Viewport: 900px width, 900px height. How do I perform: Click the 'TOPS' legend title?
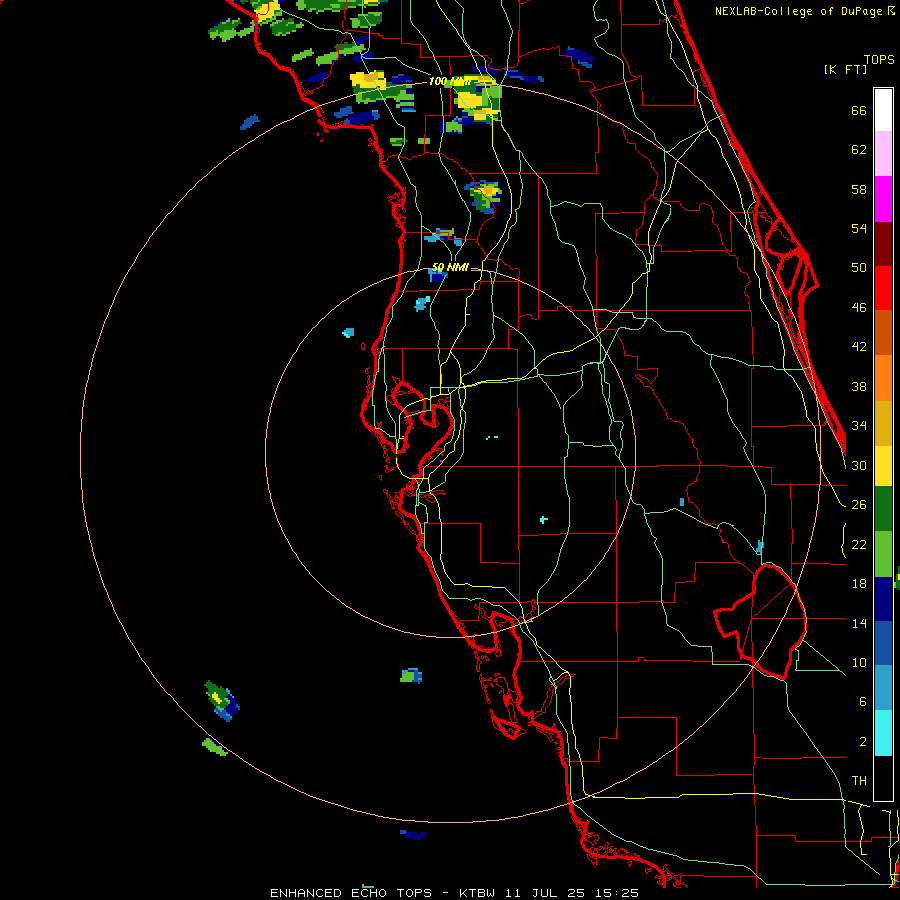(x=879, y=59)
